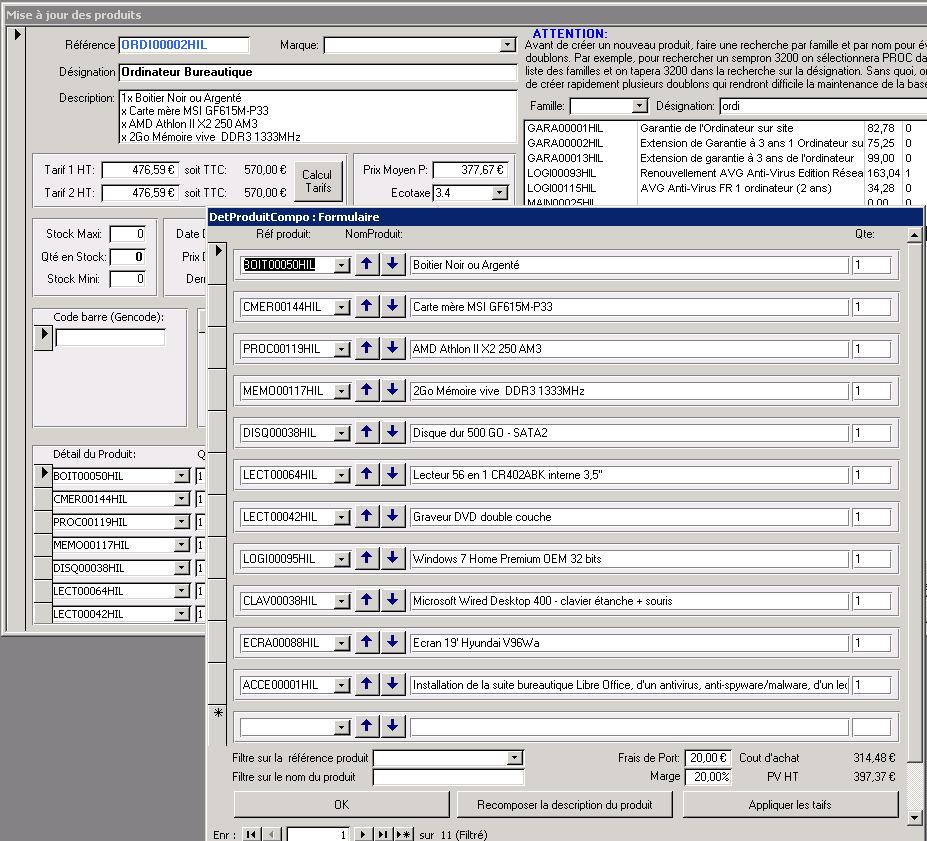Click the OK button

pos(342,804)
